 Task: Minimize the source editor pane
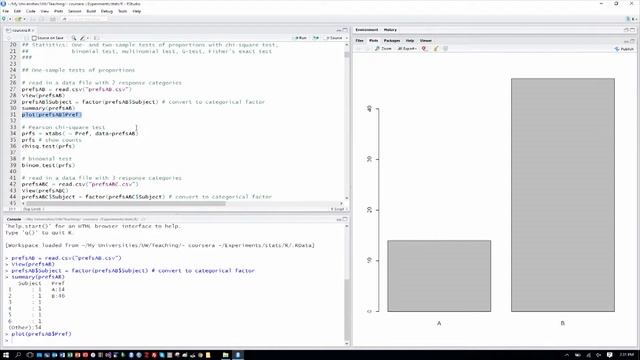(338, 30)
